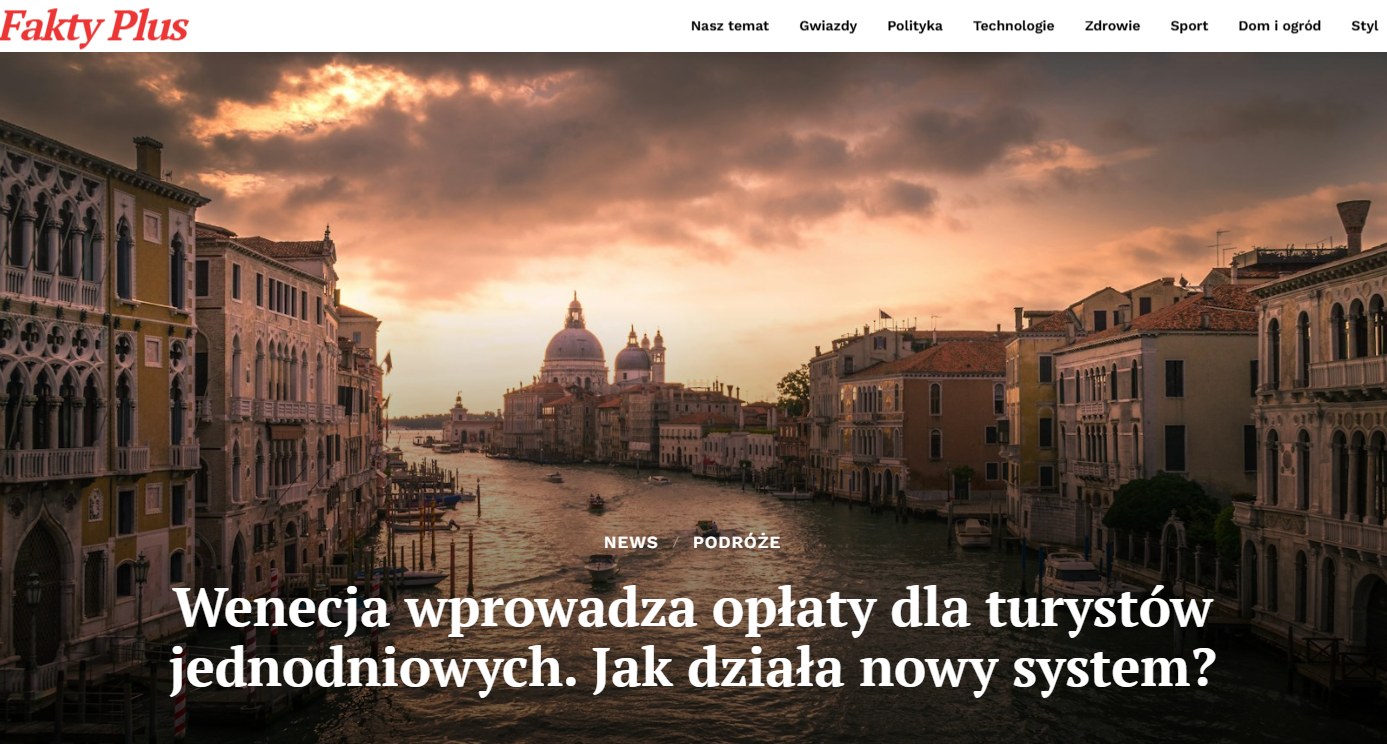1387x744 pixels.
Task: Select the Gwiazdy section
Action: (x=827, y=26)
